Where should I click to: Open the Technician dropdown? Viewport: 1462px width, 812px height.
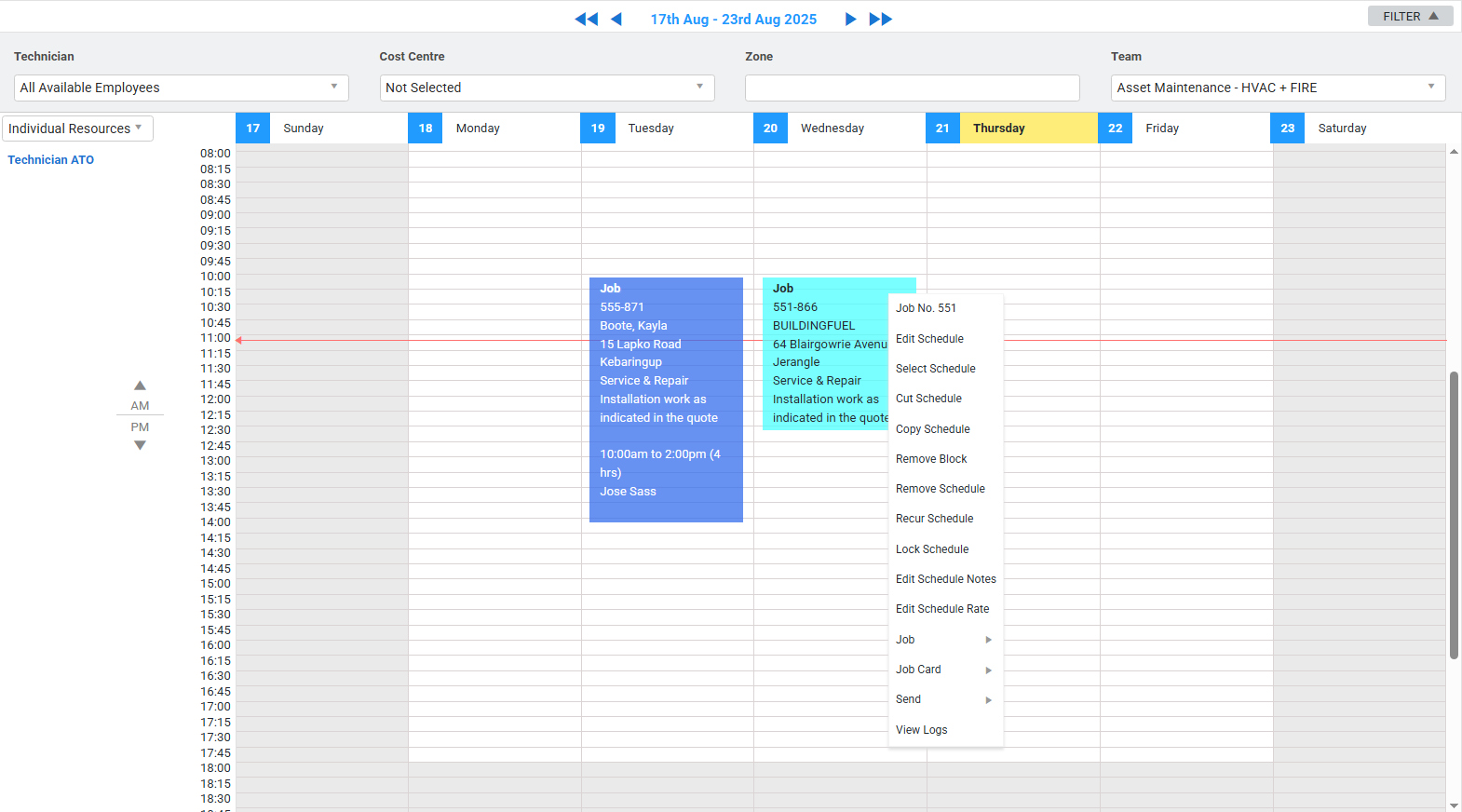pyautogui.click(x=181, y=88)
